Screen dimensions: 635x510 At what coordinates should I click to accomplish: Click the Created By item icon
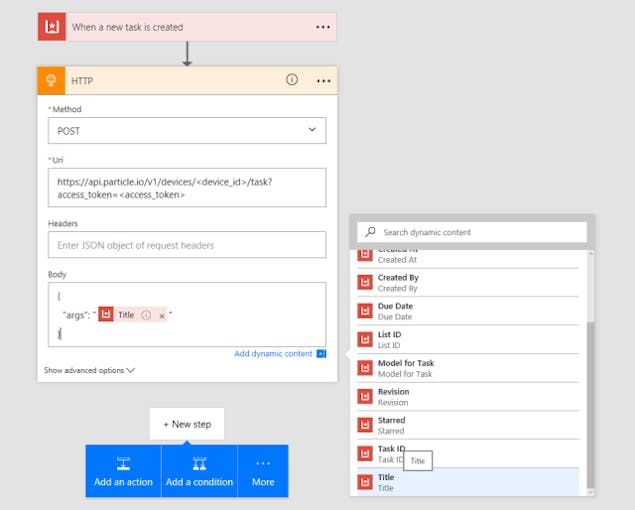(365, 282)
